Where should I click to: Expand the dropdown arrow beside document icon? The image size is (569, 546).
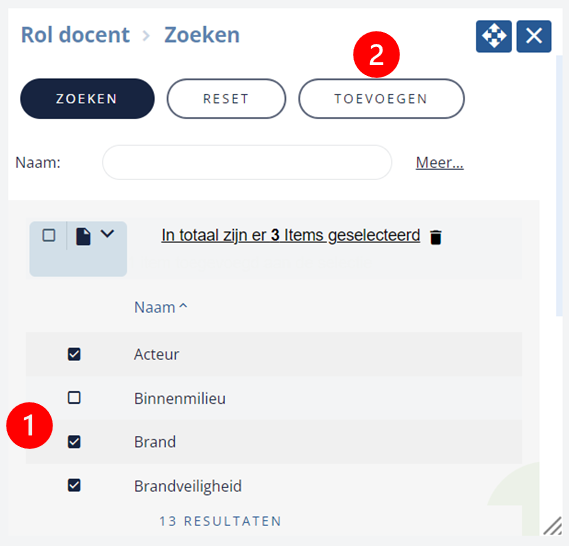[x=107, y=234]
